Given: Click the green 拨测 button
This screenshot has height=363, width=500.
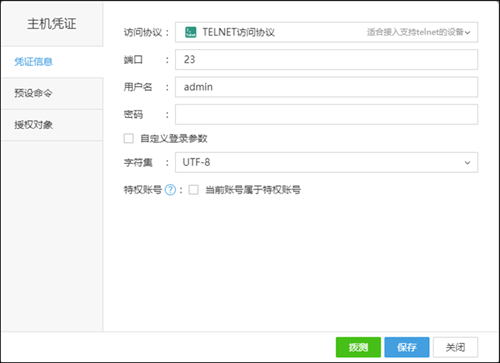Looking at the screenshot, I should [x=358, y=347].
